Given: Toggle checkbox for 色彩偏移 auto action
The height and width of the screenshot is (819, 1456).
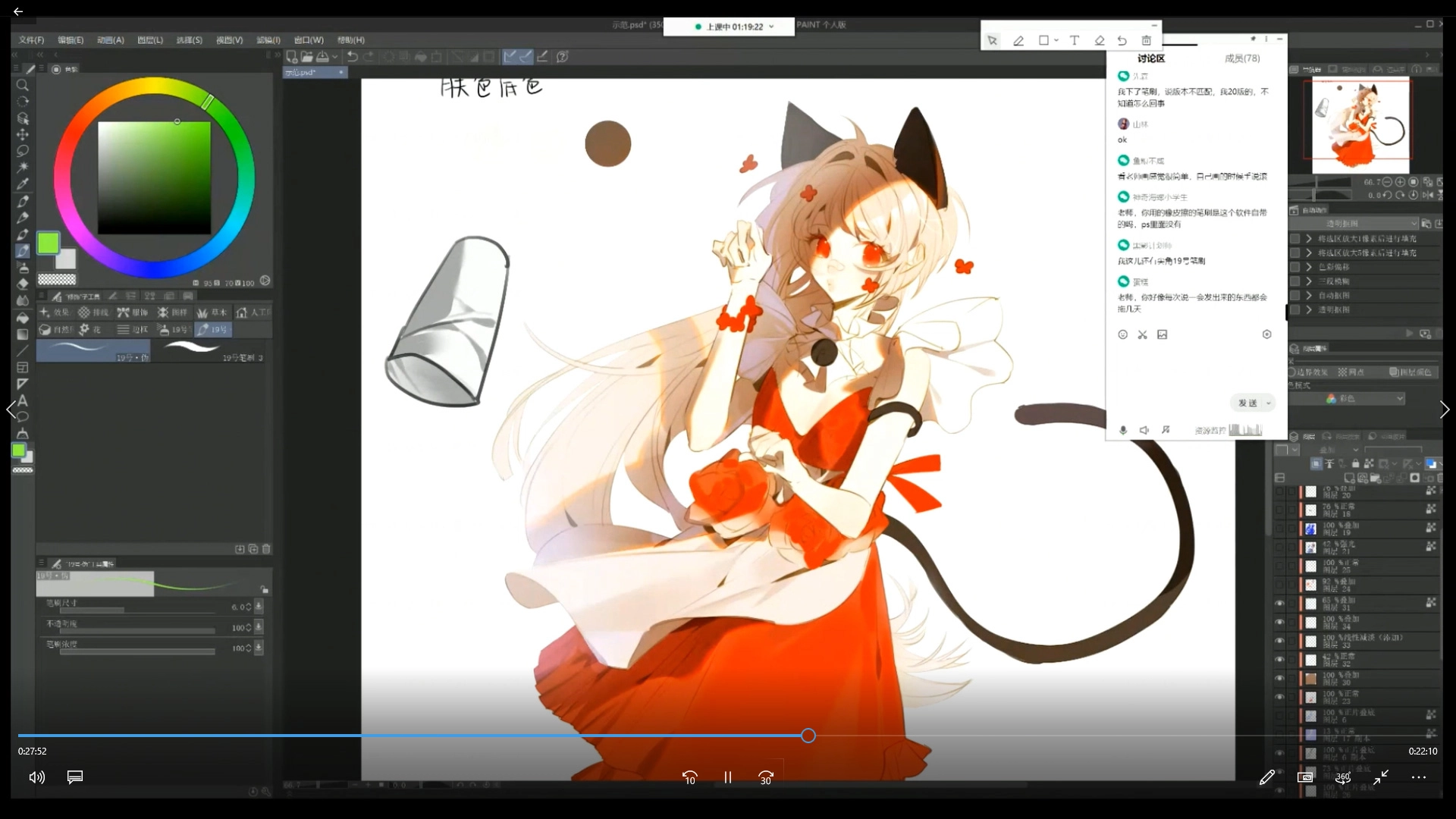Looking at the screenshot, I should click(1295, 267).
